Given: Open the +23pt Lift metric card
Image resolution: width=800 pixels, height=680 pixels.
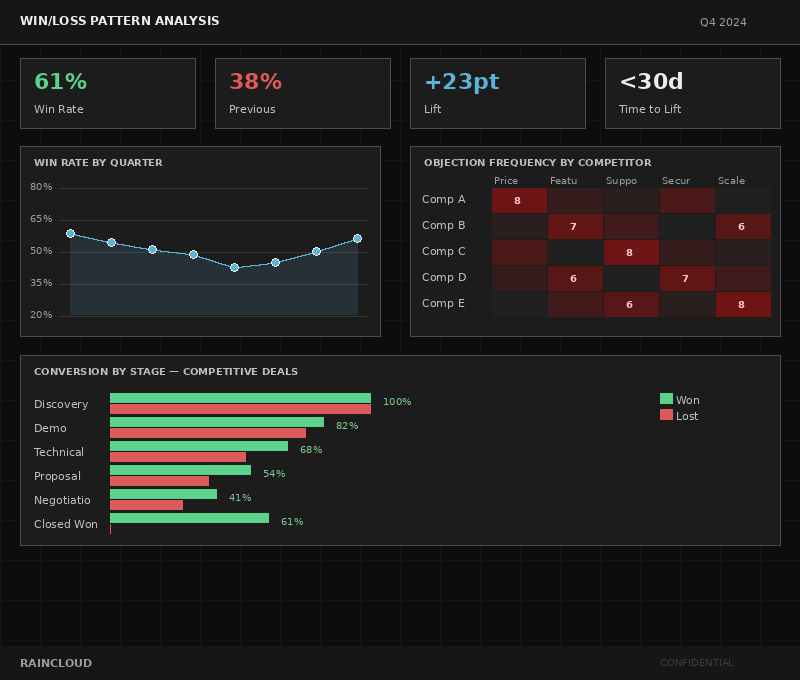Looking at the screenshot, I should (x=498, y=93).
